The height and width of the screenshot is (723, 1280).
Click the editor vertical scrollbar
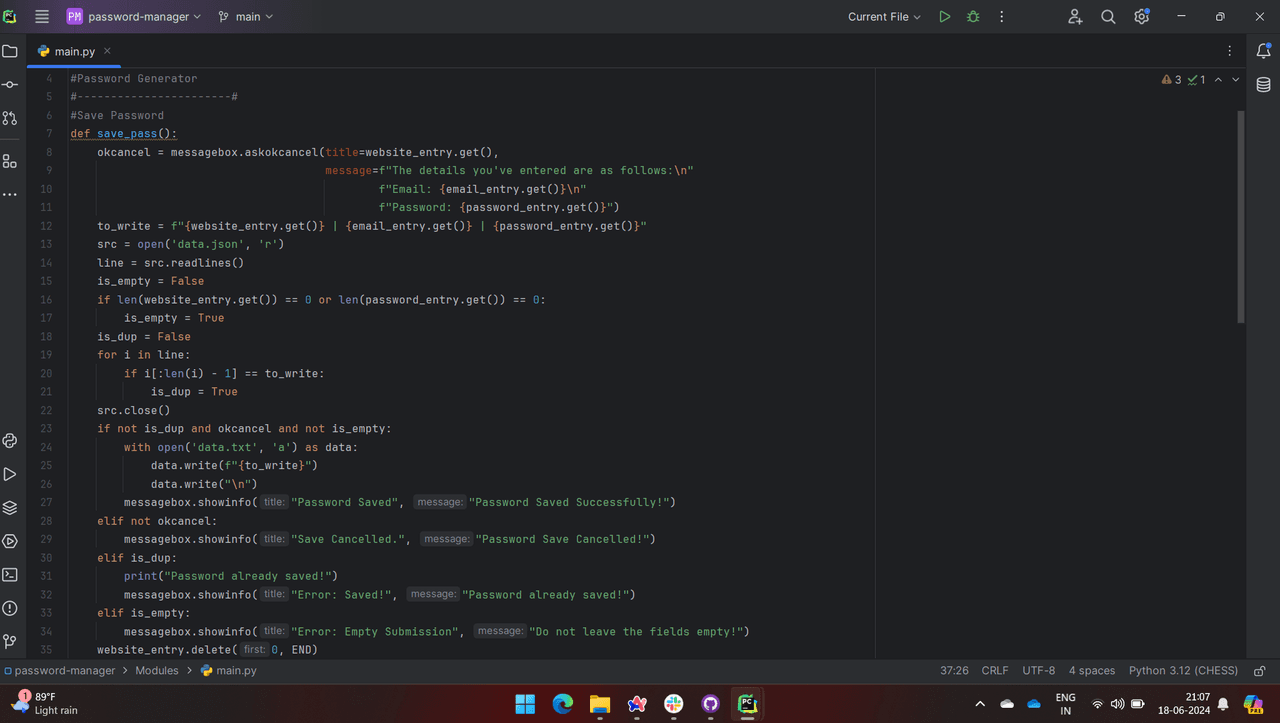[x=1241, y=215]
